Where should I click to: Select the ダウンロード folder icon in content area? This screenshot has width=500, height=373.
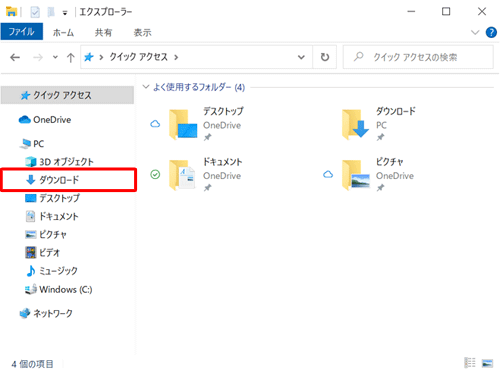coord(355,125)
